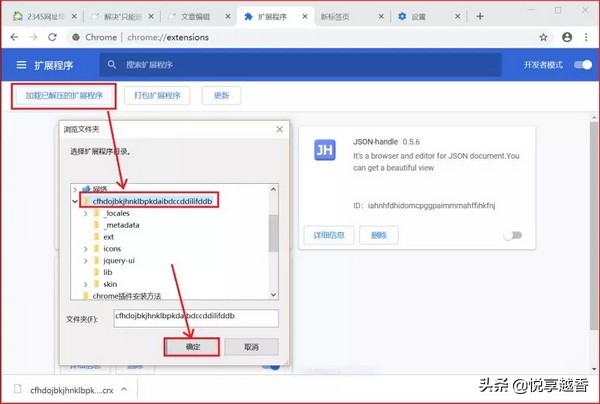Remove JSON-handle with 删除 button
Viewport: 600px width, 404px height.
click(379, 235)
